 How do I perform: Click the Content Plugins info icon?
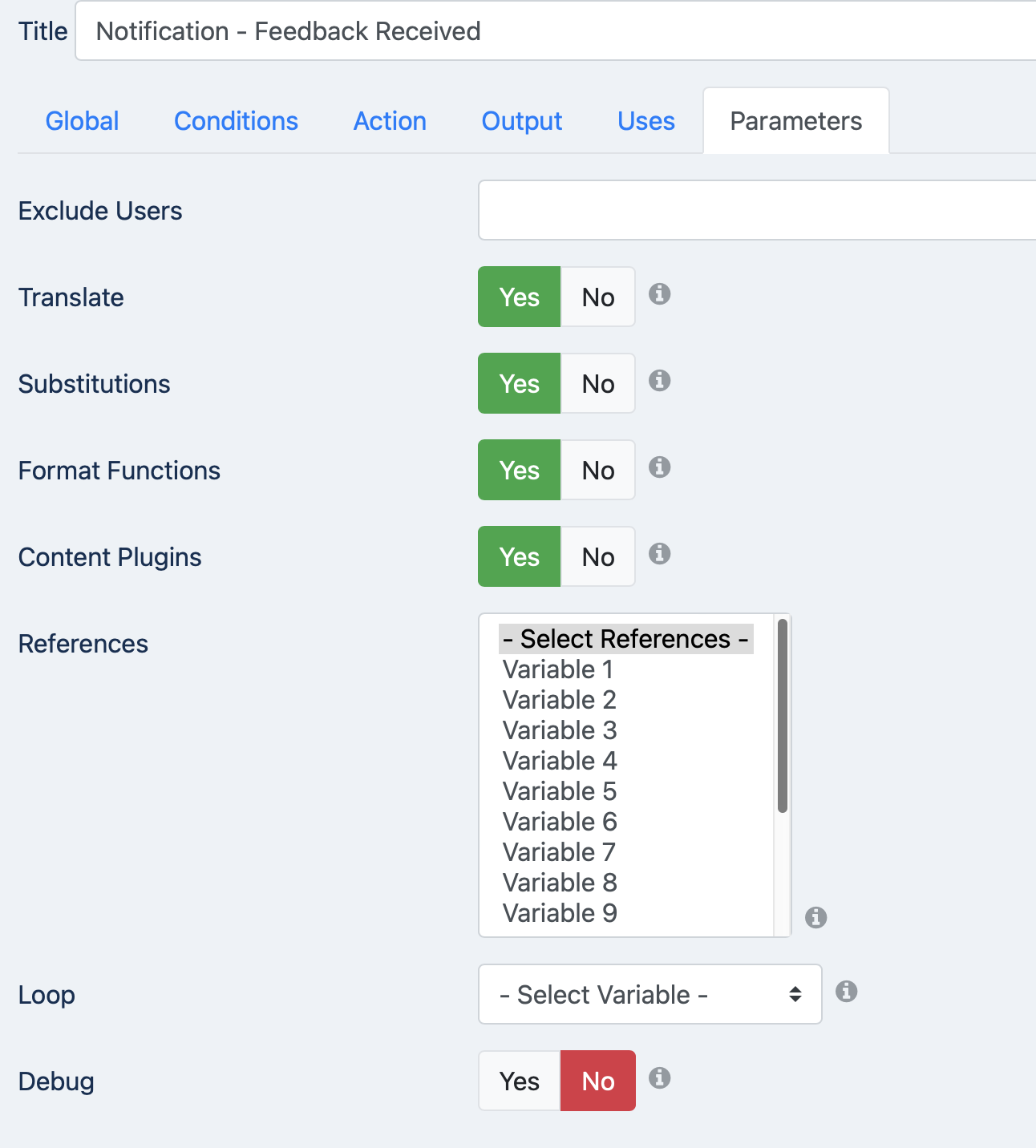tap(659, 554)
